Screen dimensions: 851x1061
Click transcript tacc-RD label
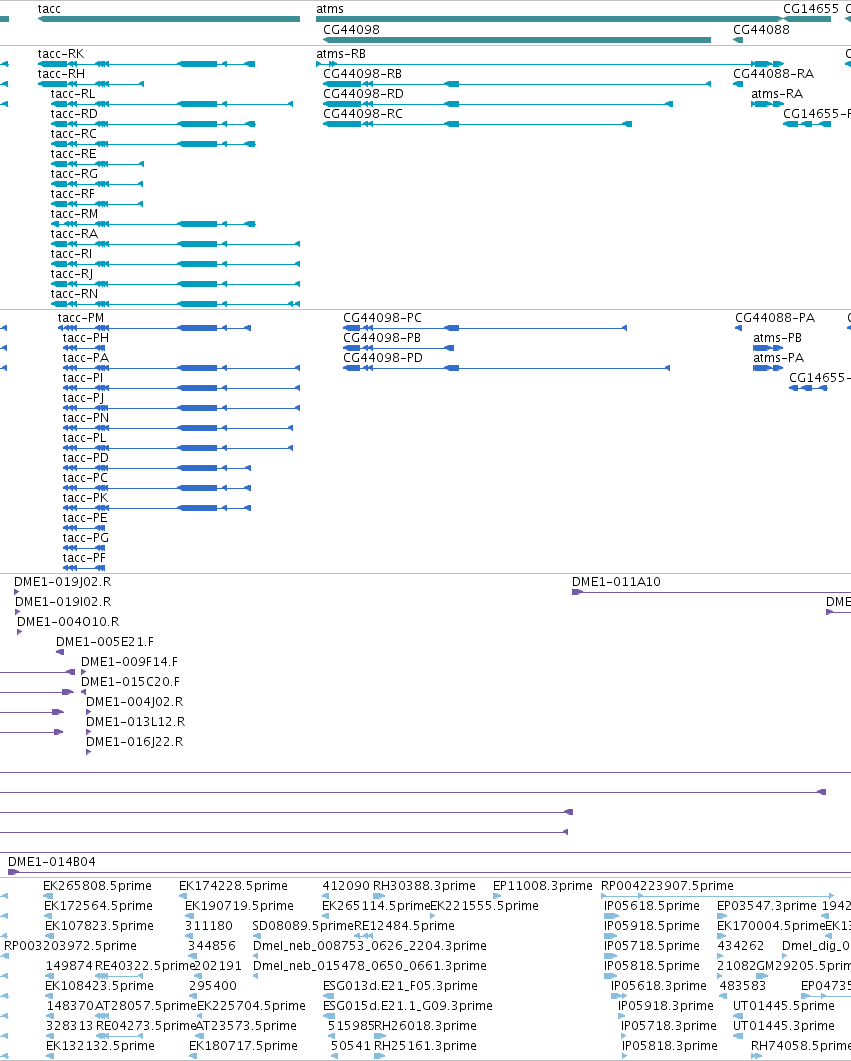(x=74, y=114)
